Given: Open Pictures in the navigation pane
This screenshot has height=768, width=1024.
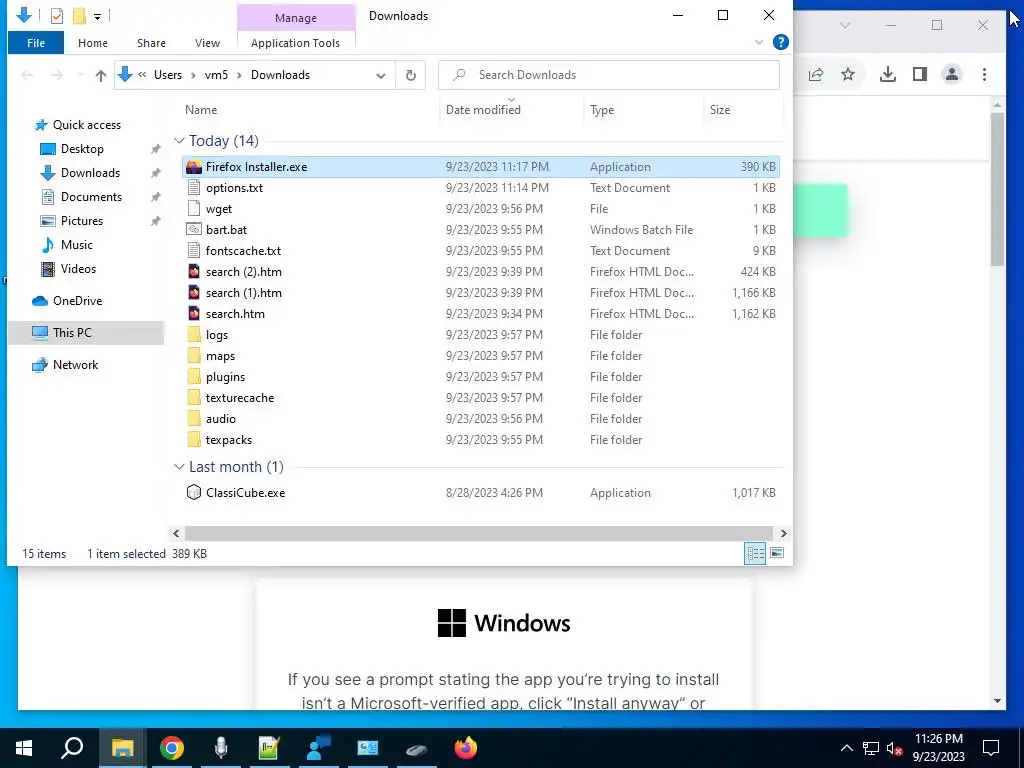Looking at the screenshot, I should pyautogui.click(x=82, y=221).
